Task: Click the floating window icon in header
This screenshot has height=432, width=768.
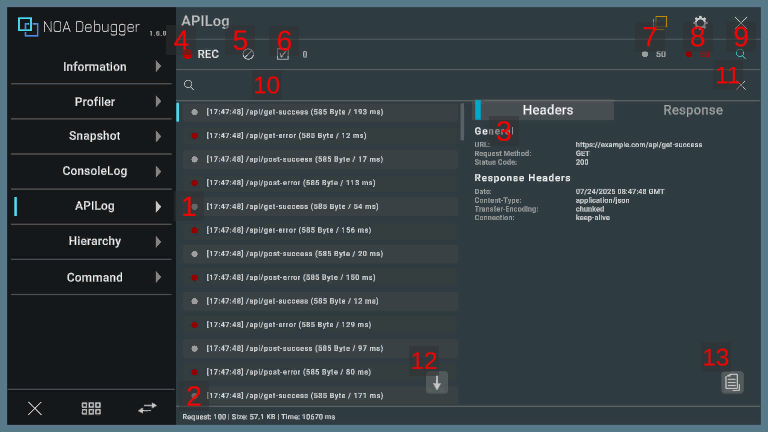Action: [x=660, y=23]
